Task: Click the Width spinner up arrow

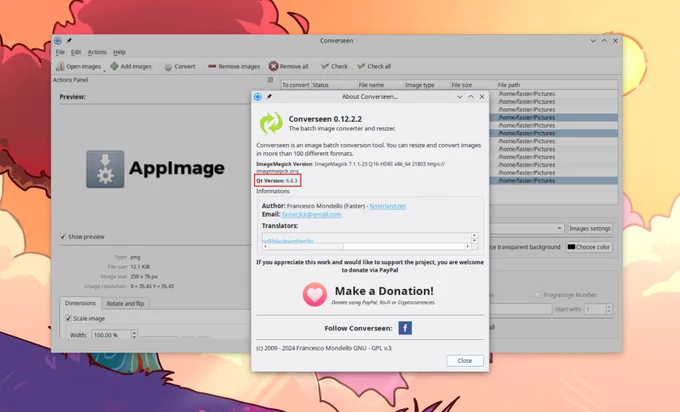Action: pos(134,333)
